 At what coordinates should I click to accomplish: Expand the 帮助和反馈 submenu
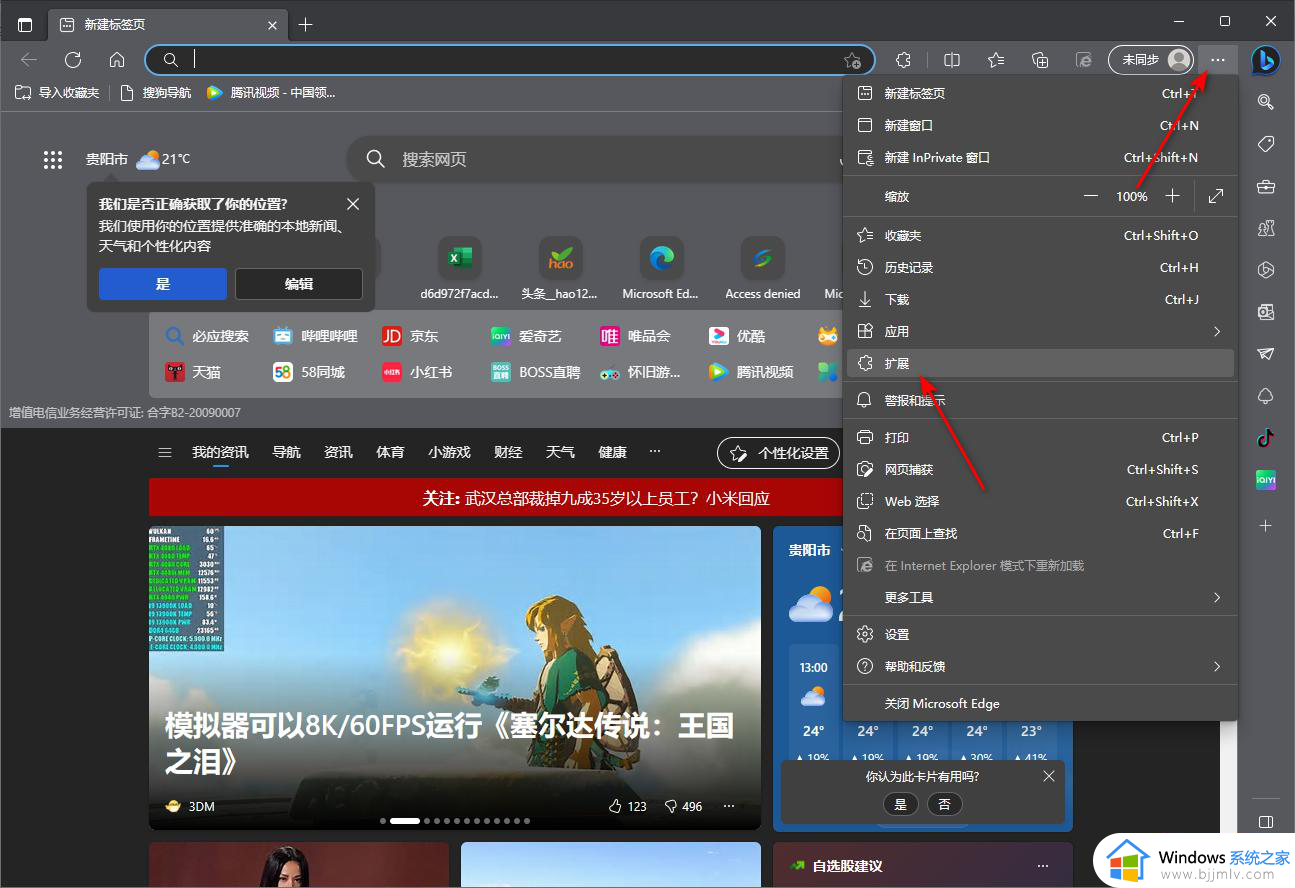pos(1040,666)
